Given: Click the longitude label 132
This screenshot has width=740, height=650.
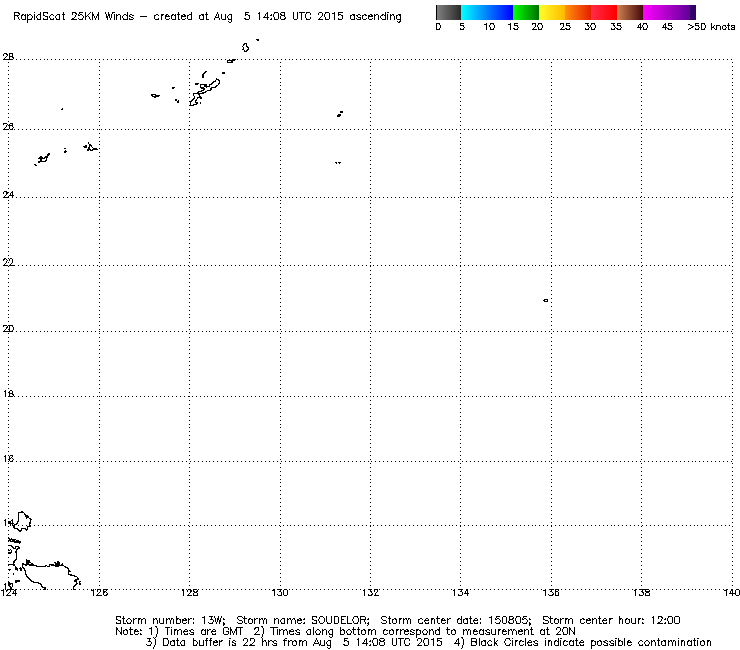Looking at the screenshot, I should tap(370, 592).
